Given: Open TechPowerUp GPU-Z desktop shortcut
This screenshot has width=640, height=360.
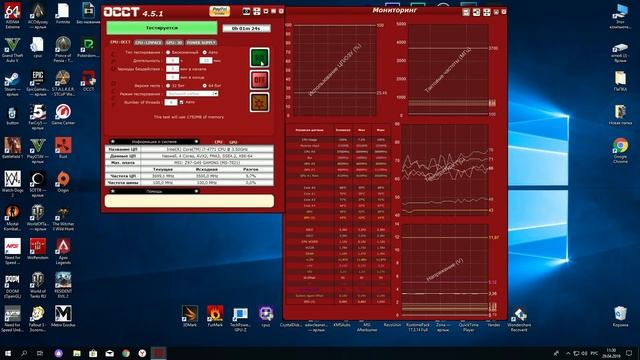Looking at the screenshot, I should pos(240,318).
